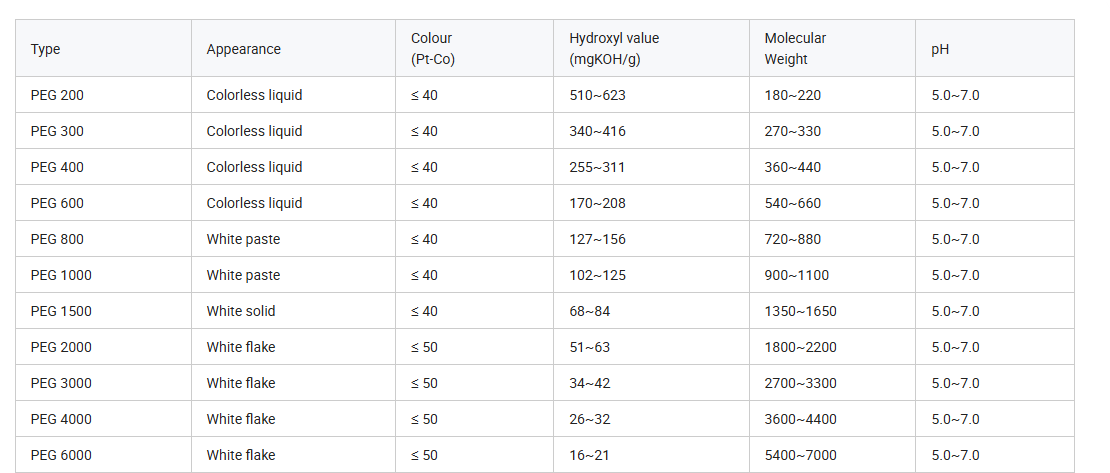Click molecular weight 5400~7000 cell
Screen dimensions: 1110x473
point(801,455)
